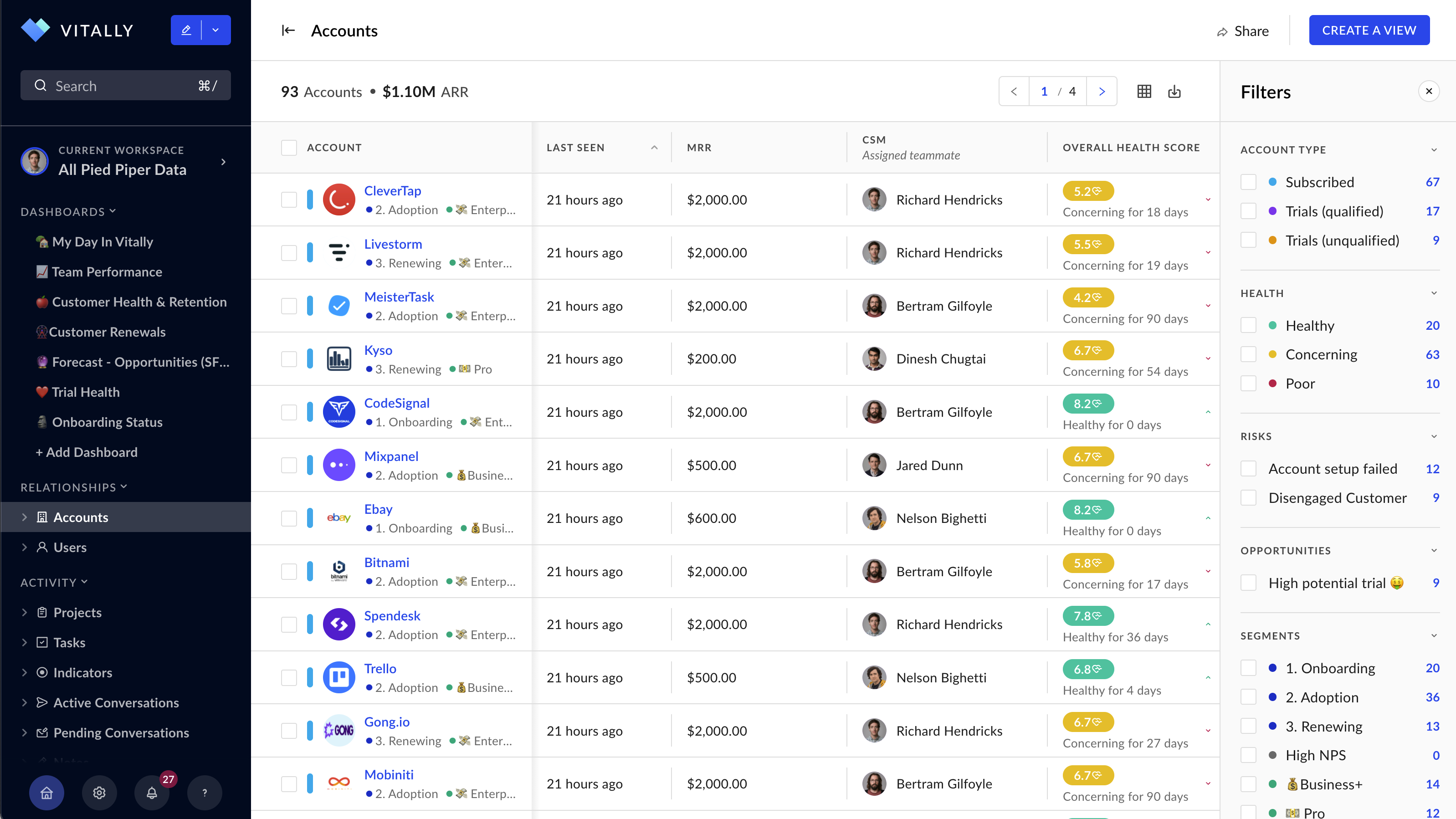Open settings gear at sidebar bottom
The image size is (1456, 819).
click(99, 793)
